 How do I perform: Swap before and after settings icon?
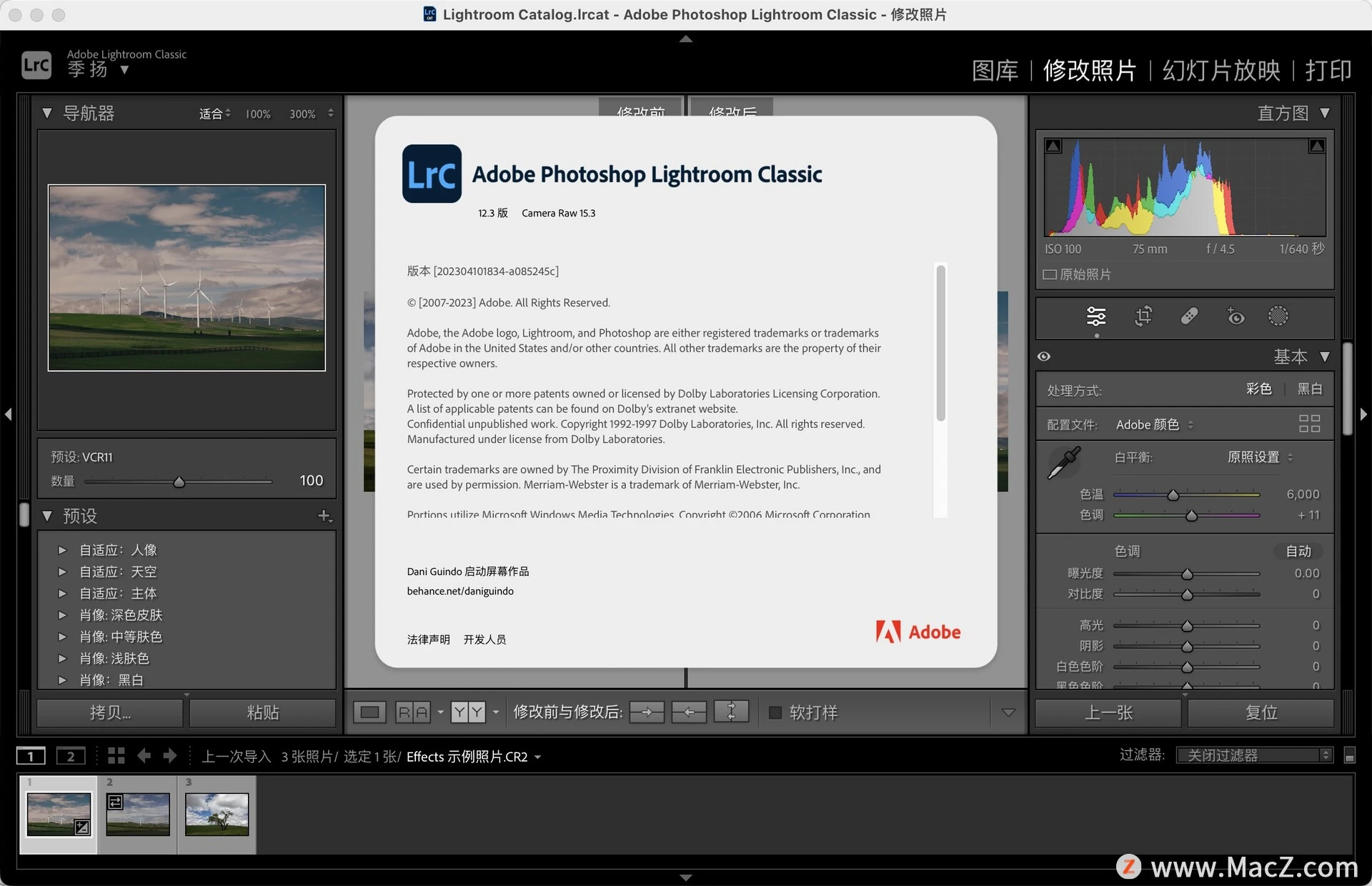pyautogui.click(x=731, y=712)
